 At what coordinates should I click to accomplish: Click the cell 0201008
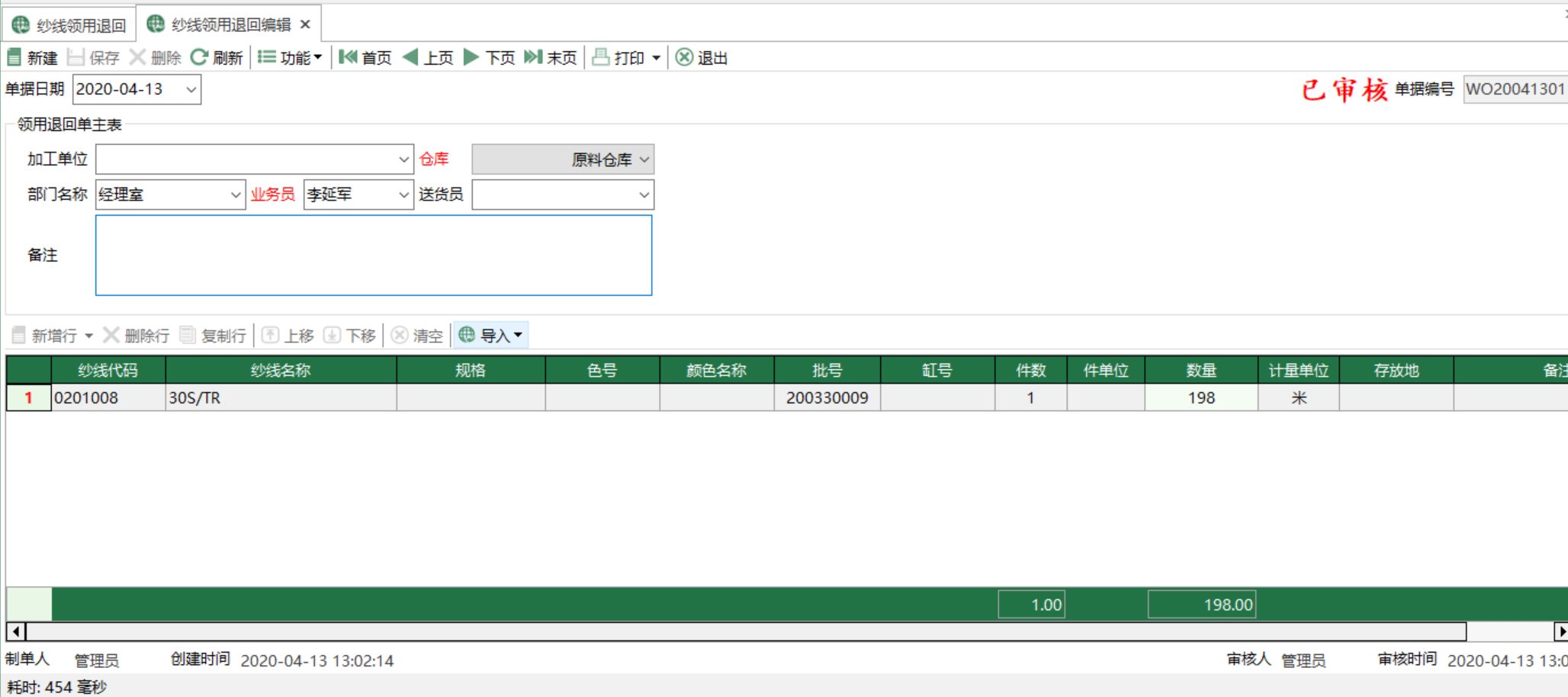click(x=108, y=397)
